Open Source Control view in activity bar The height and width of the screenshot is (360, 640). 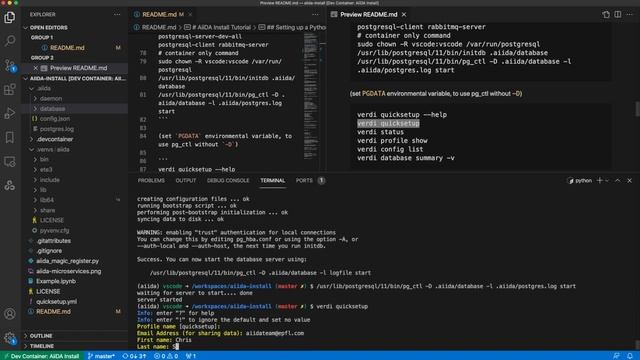(9, 65)
